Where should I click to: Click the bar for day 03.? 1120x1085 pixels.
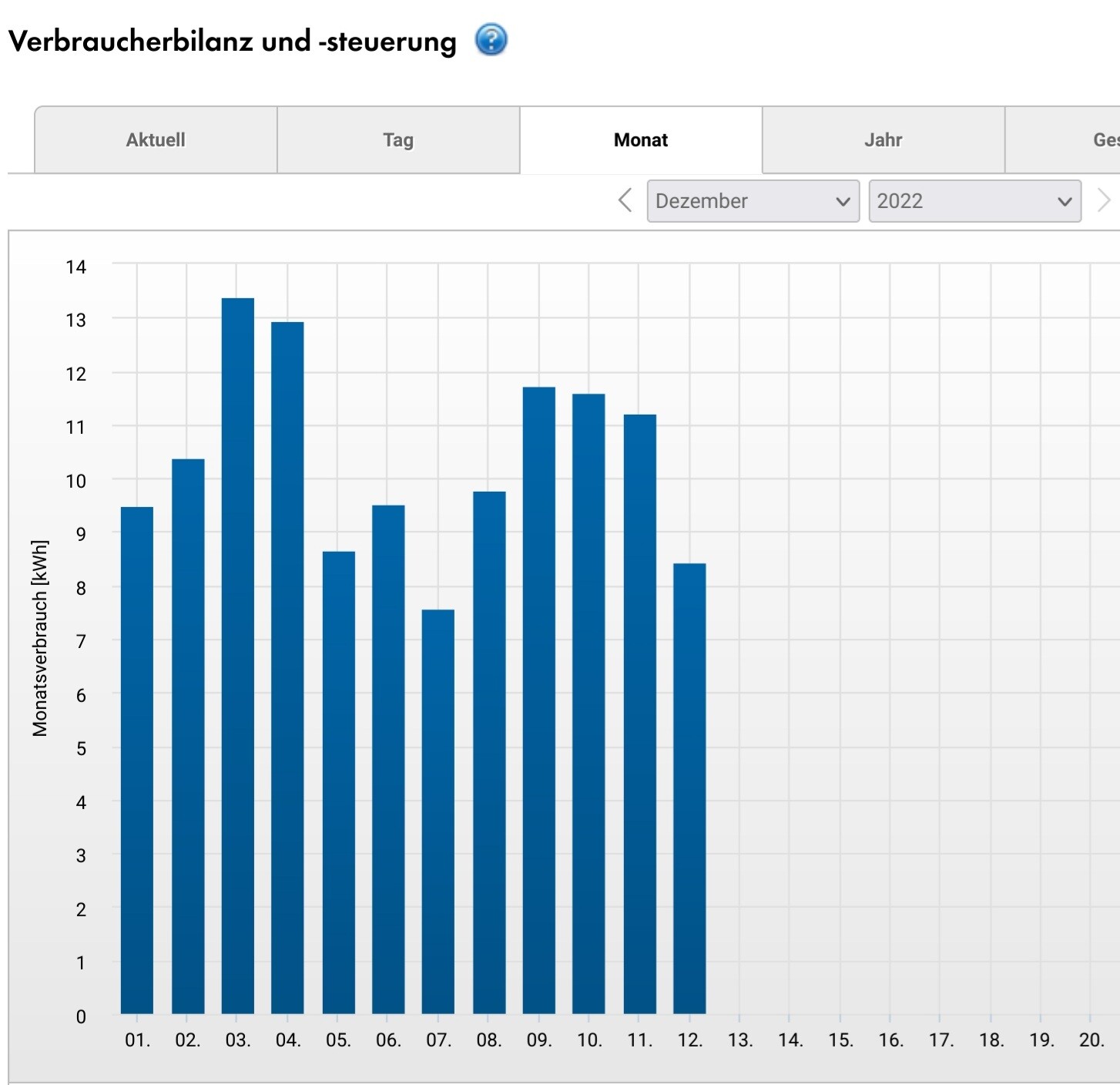click(x=237, y=655)
